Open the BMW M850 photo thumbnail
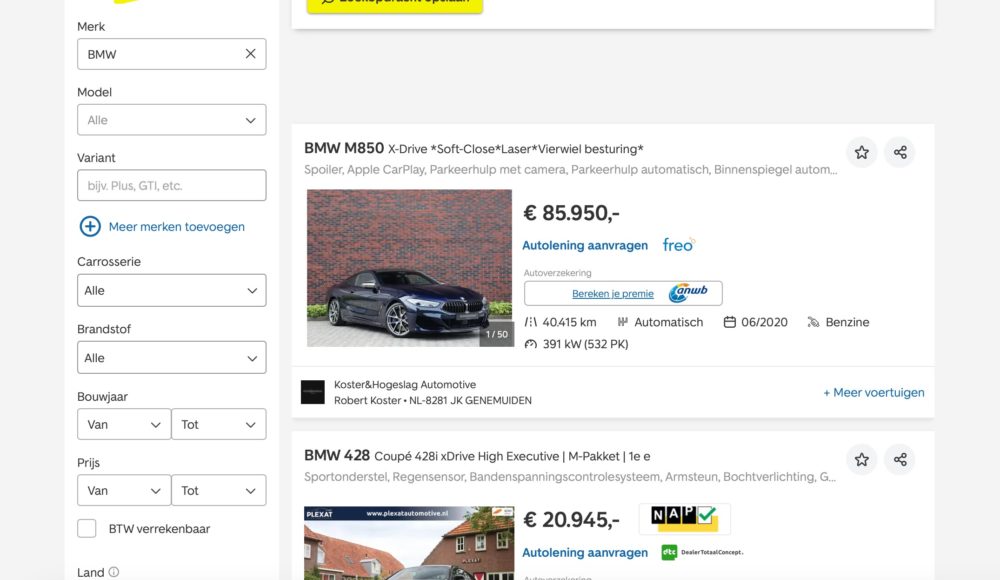The image size is (1000, 580). pos(409,267)
